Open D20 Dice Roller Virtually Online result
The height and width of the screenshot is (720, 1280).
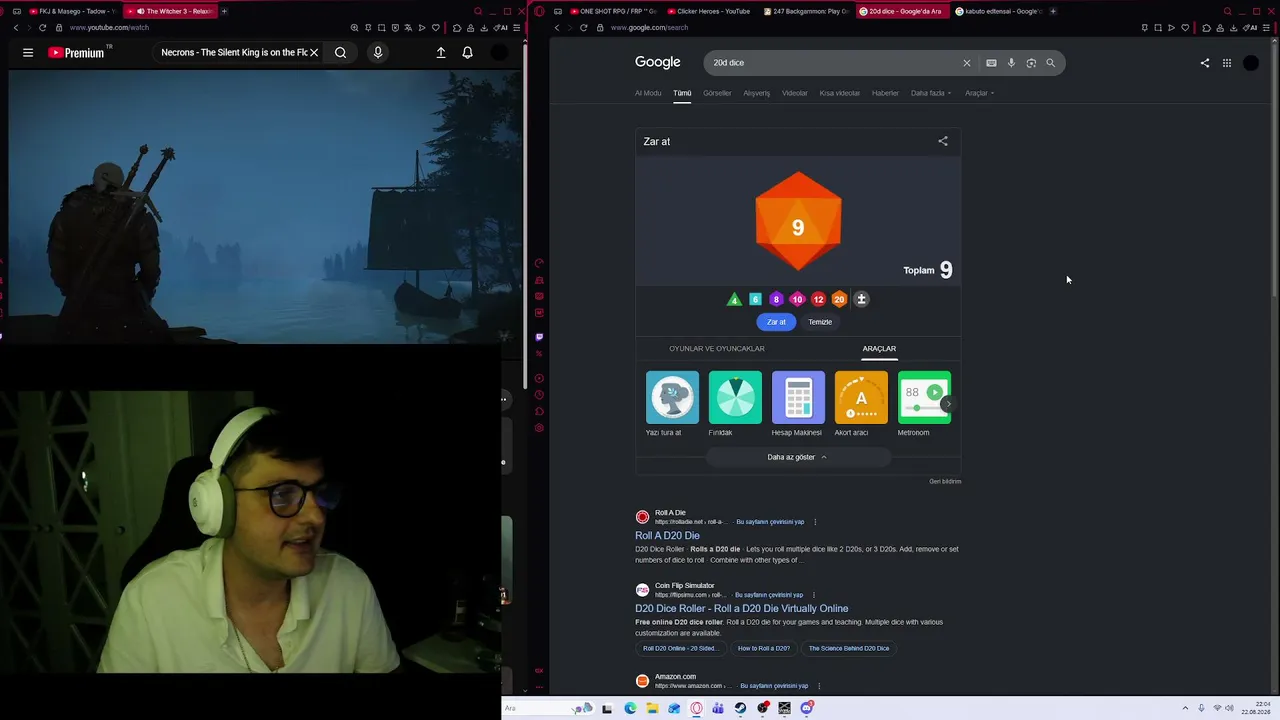[741, 608]
